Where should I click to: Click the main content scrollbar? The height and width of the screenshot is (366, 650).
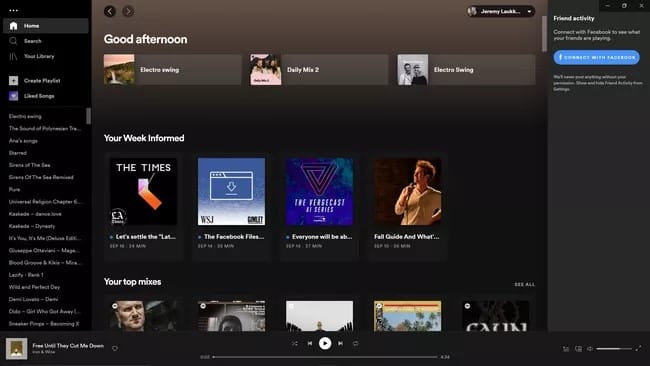(544, 34)
